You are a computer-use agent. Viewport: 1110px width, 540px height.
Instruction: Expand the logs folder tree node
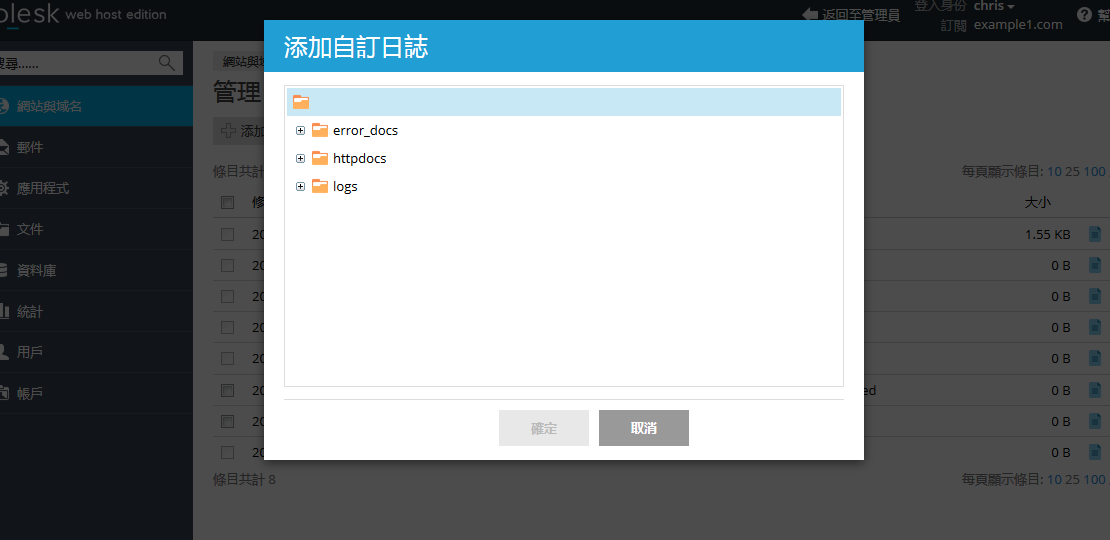pos(300,187)
